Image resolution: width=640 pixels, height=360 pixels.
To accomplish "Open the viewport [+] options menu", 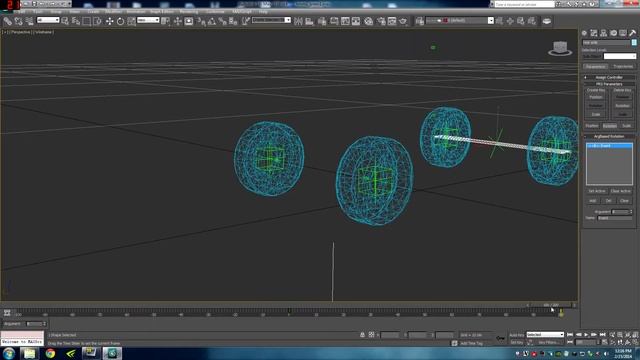I will click(4, 32).
